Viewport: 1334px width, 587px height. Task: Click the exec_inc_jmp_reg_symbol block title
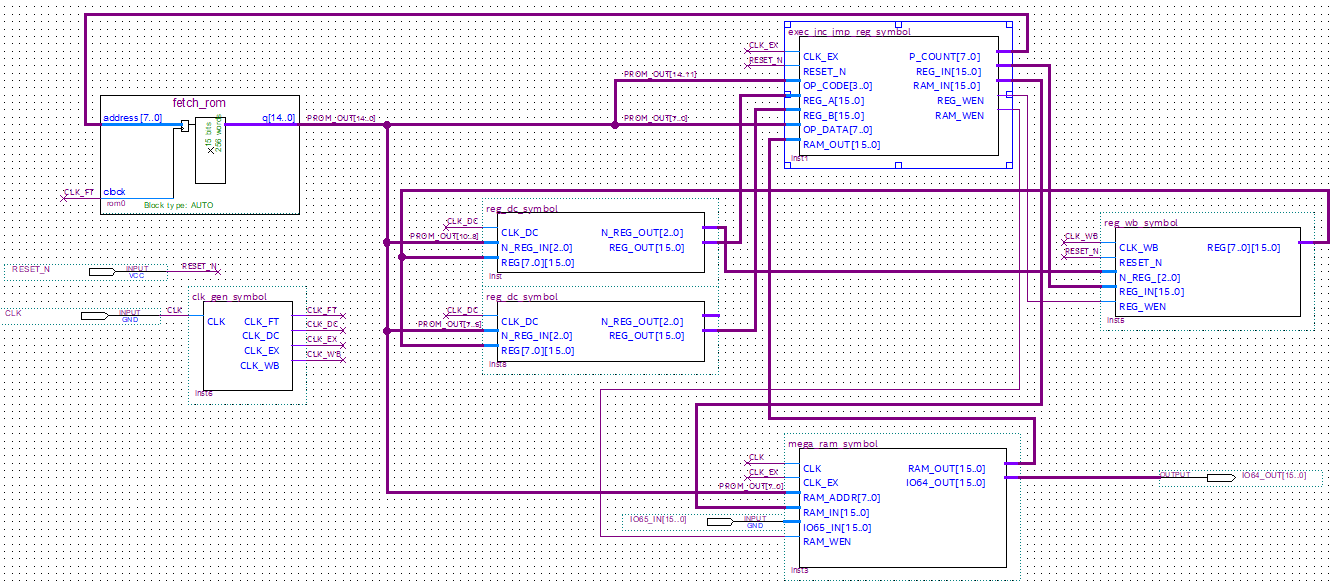pyautogui.click(x=849, y=32)
